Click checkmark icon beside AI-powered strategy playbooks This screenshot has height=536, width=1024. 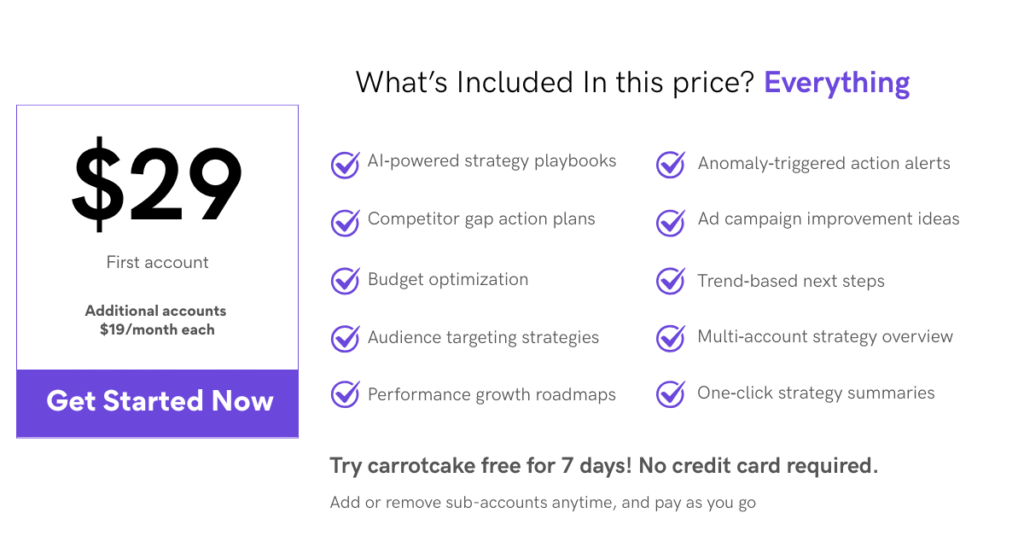345,165
